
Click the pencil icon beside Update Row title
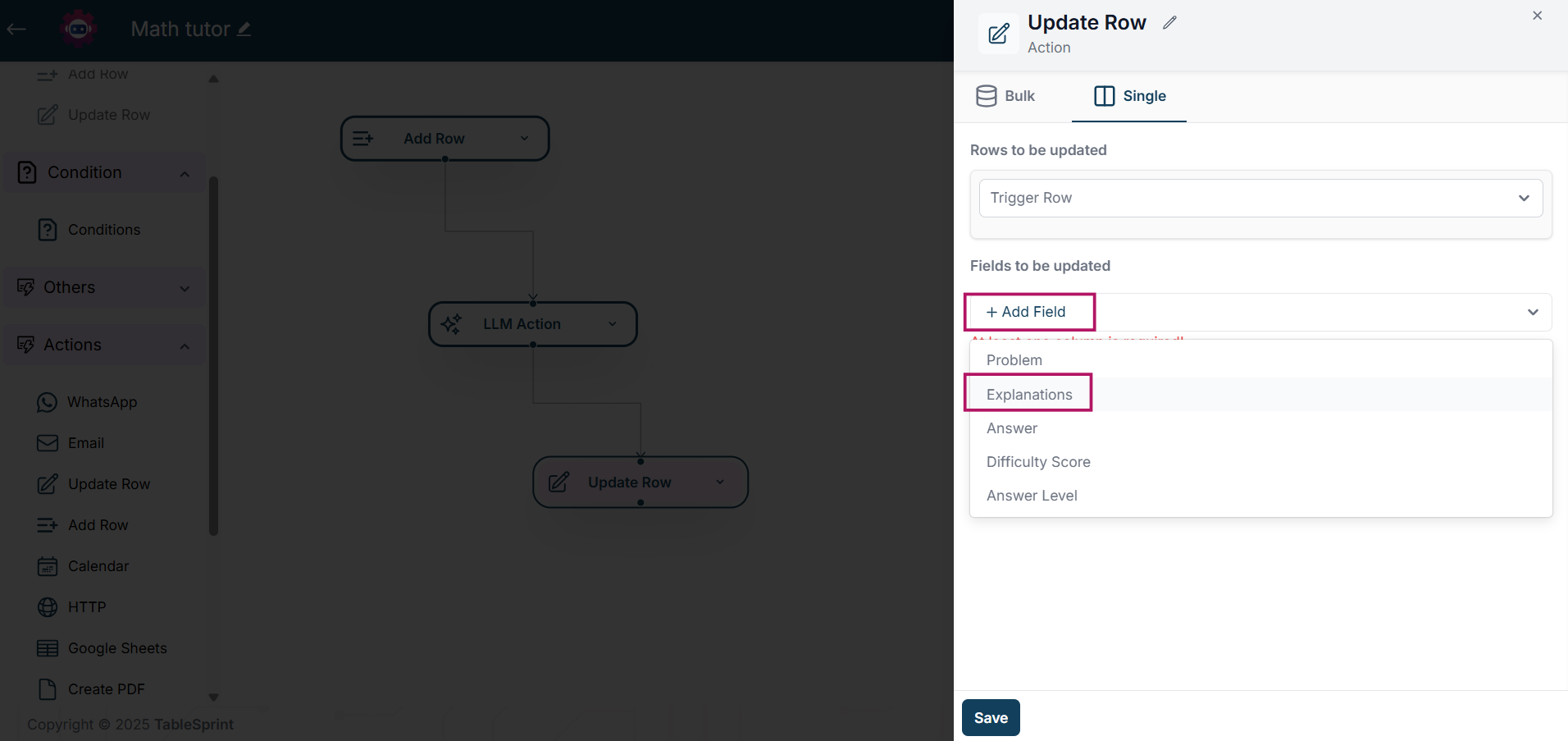1169,23
